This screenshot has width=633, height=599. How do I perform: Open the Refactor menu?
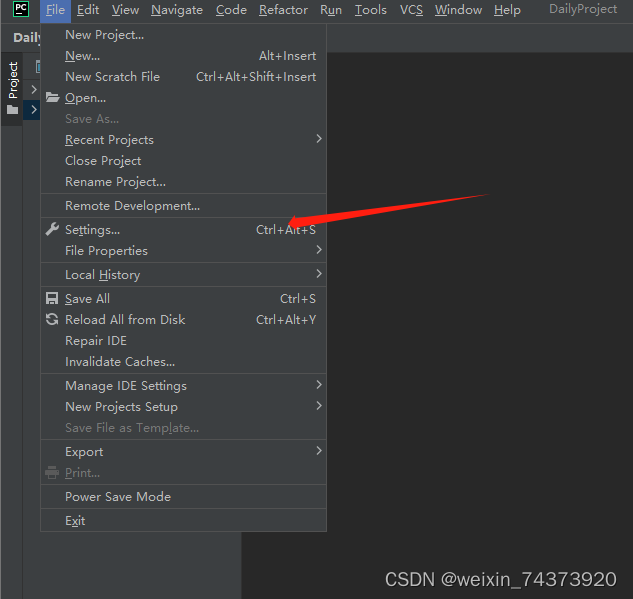[x=283, y=10]
